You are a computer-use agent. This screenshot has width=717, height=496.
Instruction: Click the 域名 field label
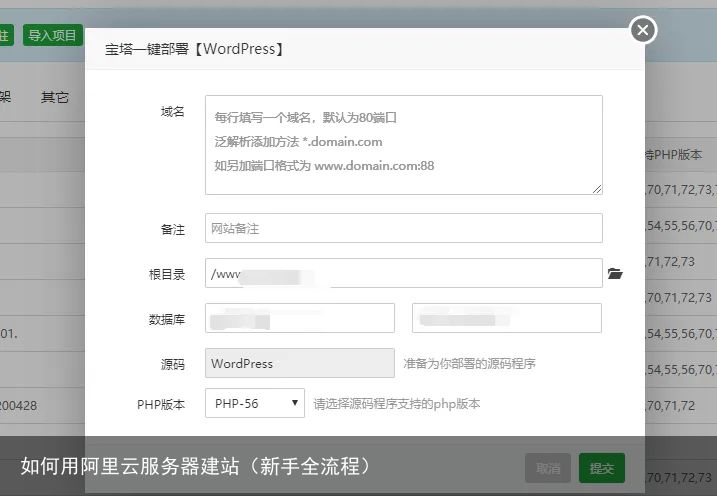(172, 112)
